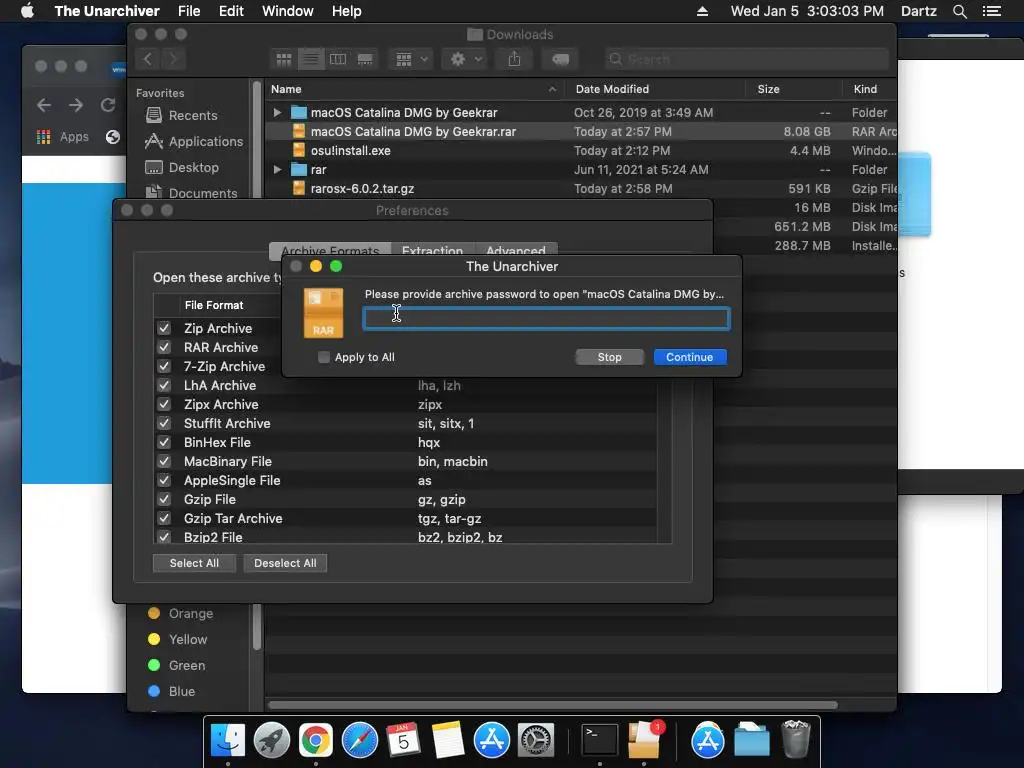Open Applications in Finder sidebar
Viewport: 1024px width, 768px height.
tap(194, 141)
